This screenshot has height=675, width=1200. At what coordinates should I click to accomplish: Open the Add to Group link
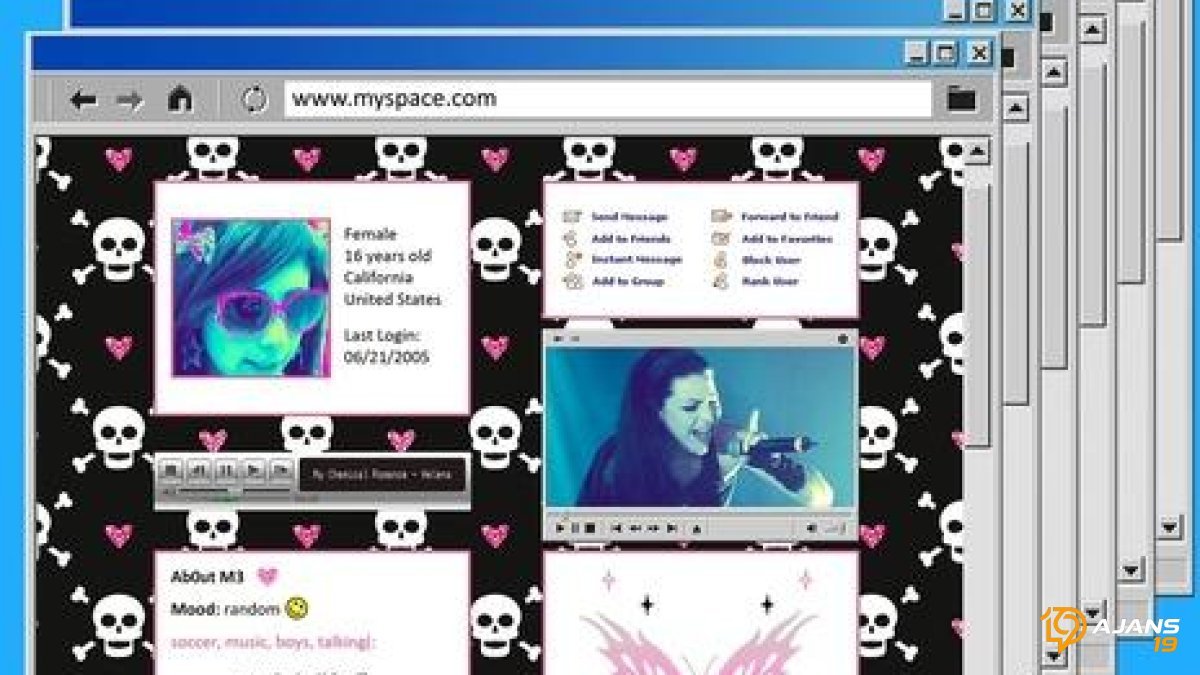[x=628, y=282]
